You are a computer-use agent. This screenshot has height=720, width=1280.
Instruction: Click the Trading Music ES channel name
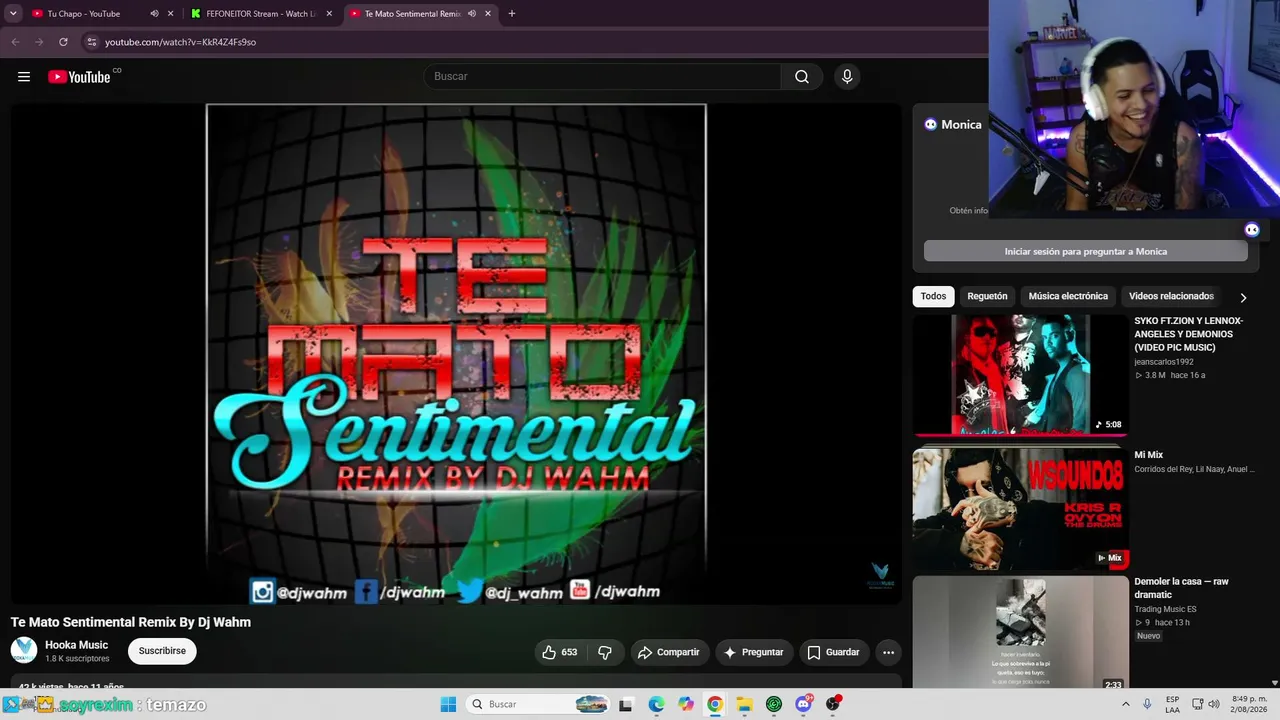point(1165,609)
